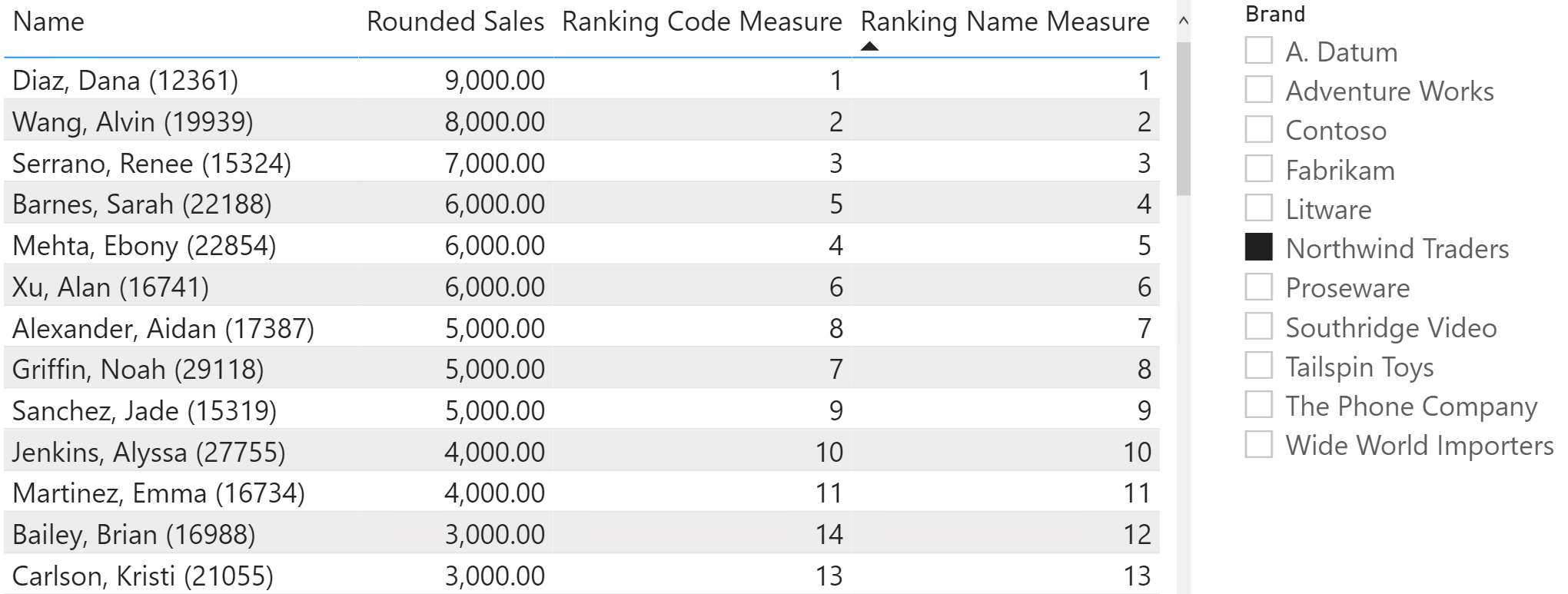Image resolution: width=1568 pixels, height=594 pixels.
Task: Enable the Tailspin Toys checkbox
Action: [1258, 366]
